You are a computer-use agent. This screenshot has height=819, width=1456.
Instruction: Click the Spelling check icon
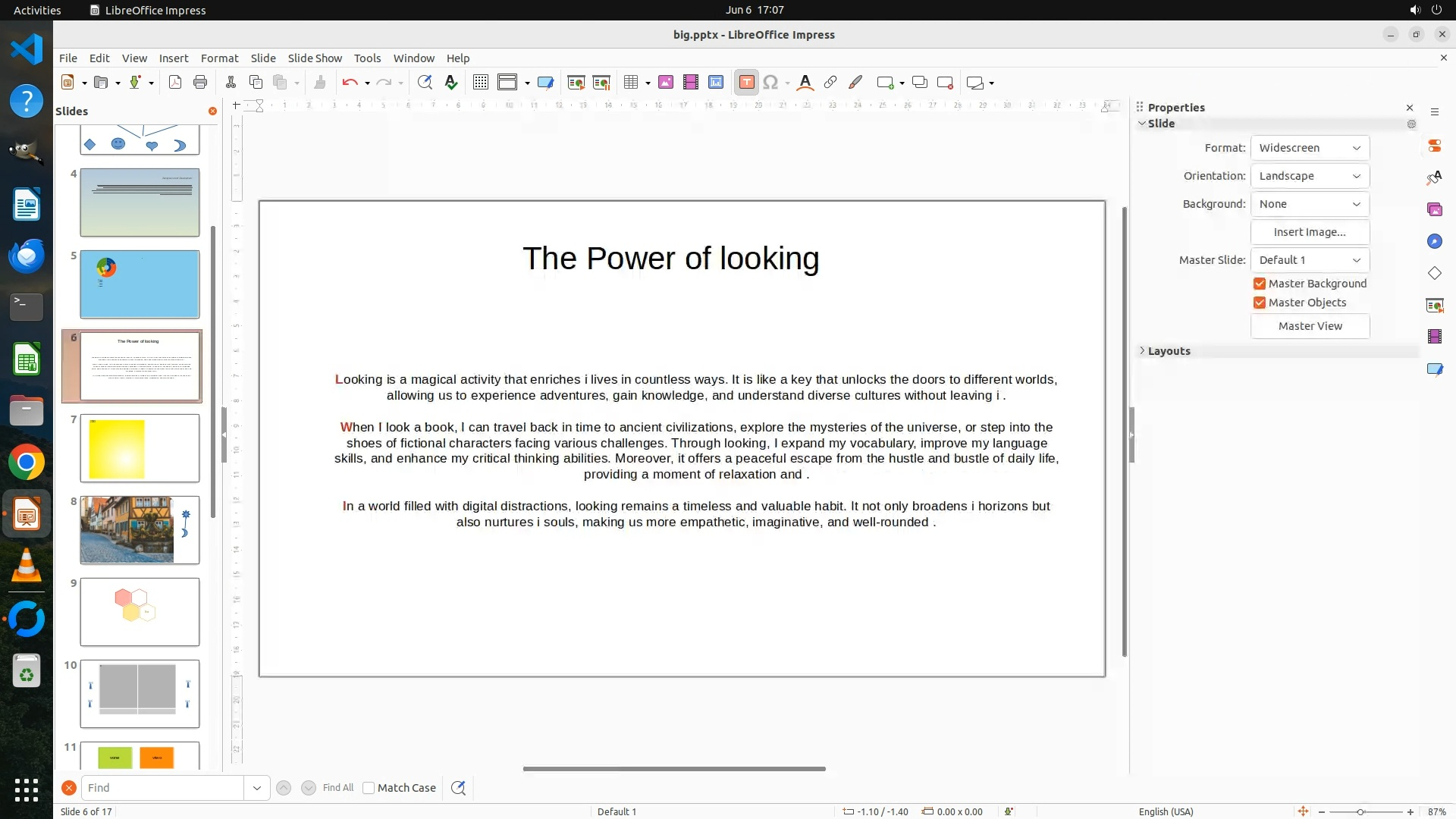pos(451,83)
